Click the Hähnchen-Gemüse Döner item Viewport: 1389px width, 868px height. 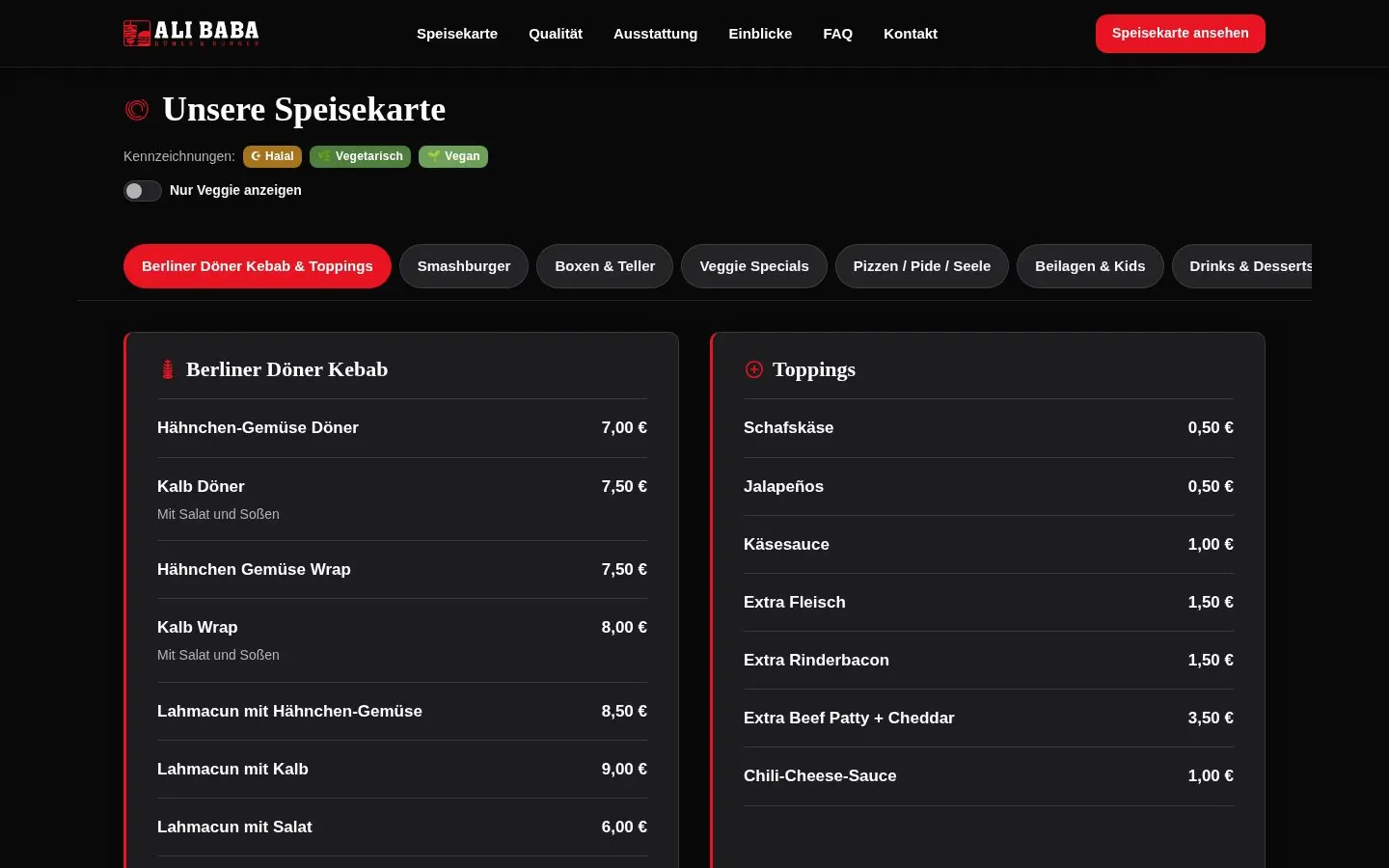402,428
